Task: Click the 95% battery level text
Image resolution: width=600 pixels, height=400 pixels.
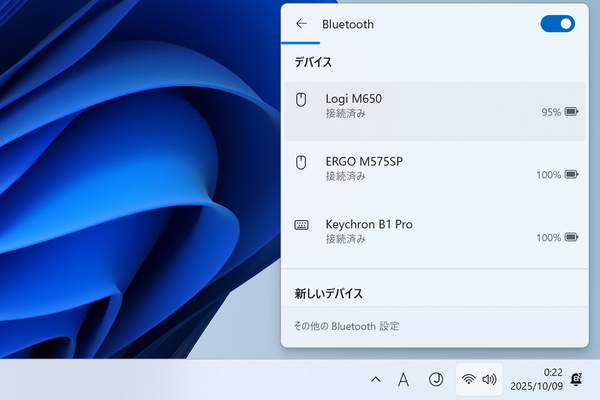Action: 551,112
